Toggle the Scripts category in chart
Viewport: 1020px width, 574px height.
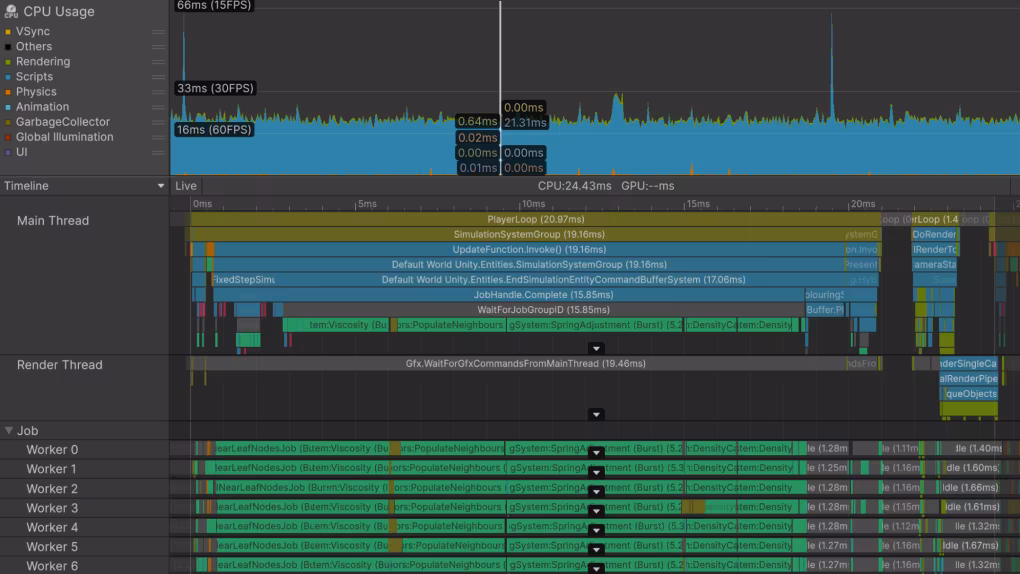[8, 77]
